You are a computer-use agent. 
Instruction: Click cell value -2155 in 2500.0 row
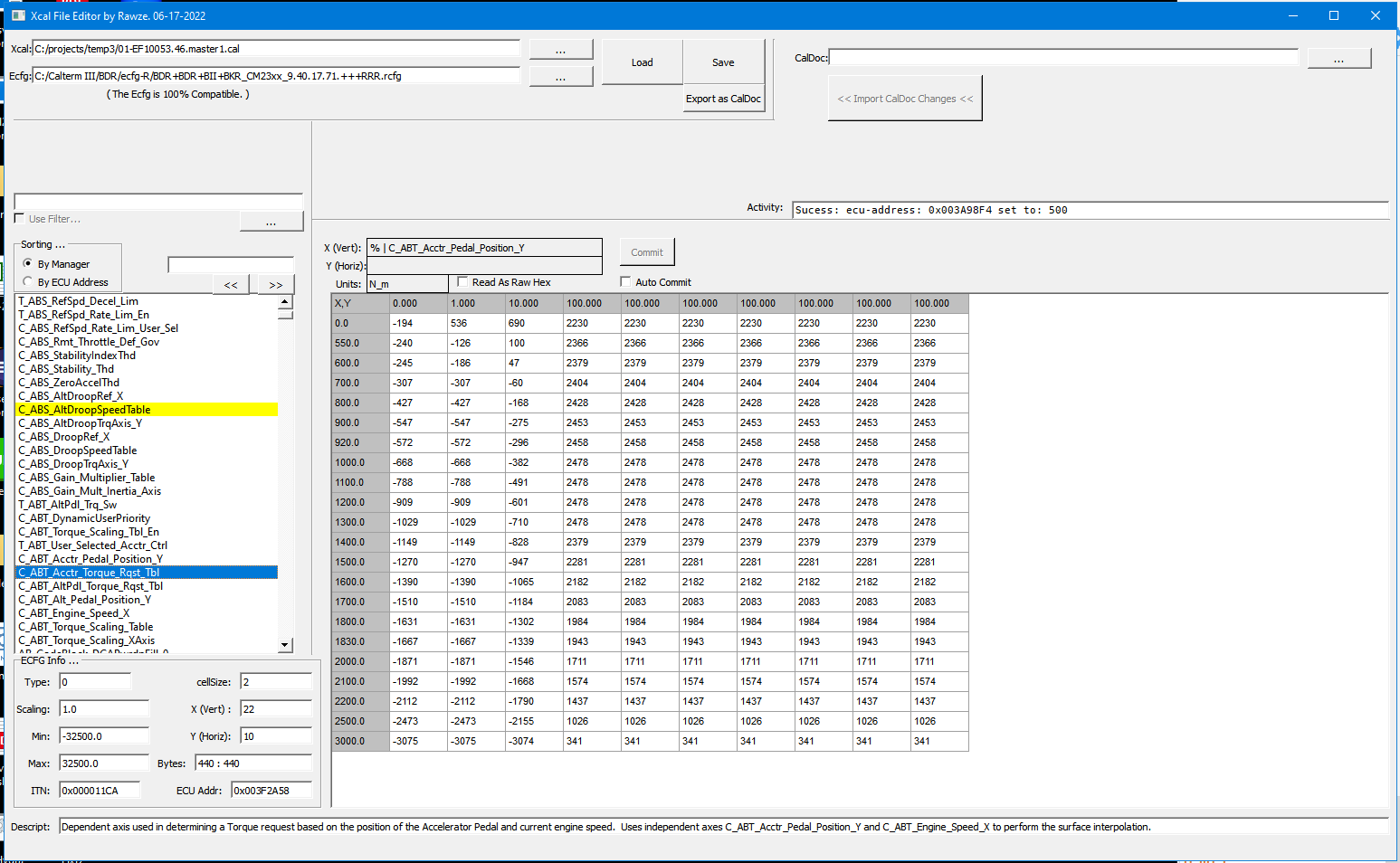(x=535, y=721)
